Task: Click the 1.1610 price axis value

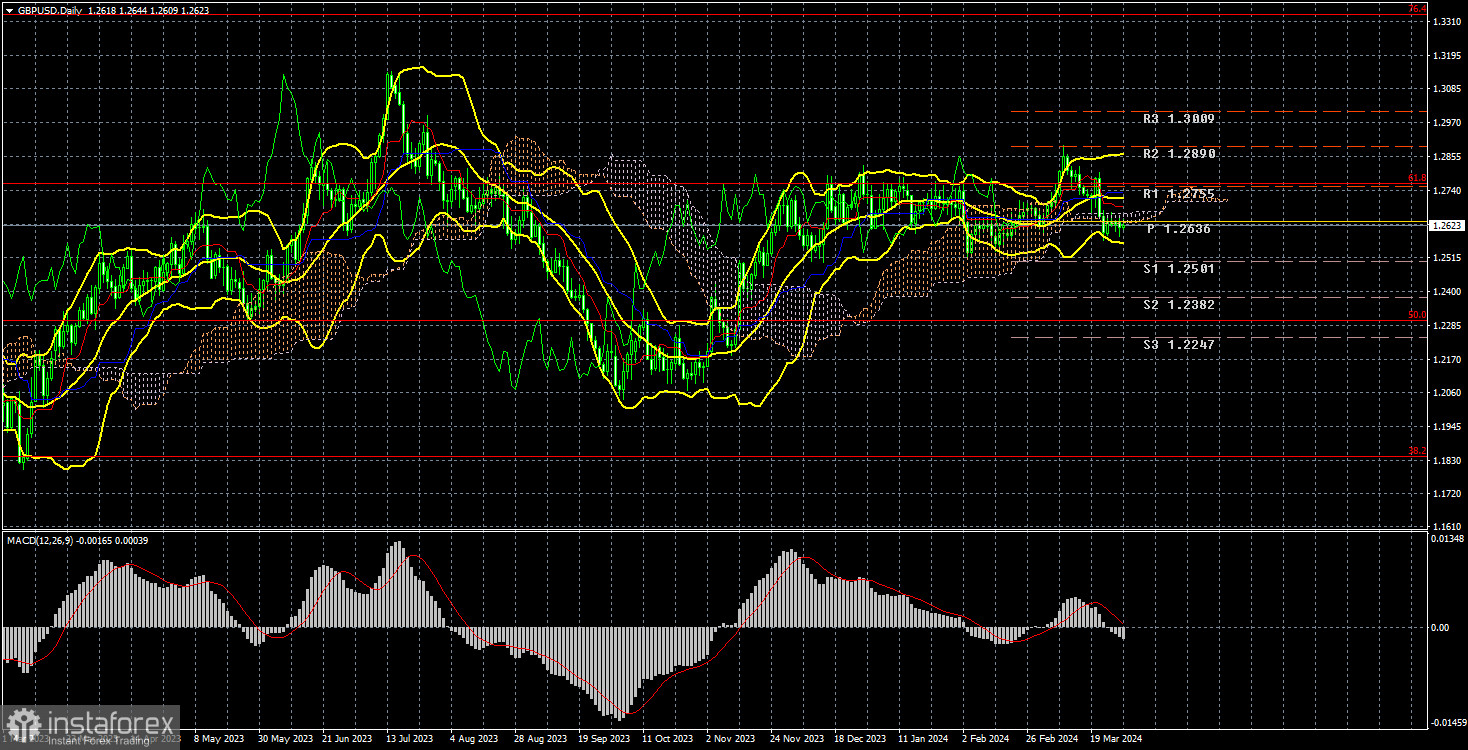Action: pyautogui.click(x=1446, y=526)
